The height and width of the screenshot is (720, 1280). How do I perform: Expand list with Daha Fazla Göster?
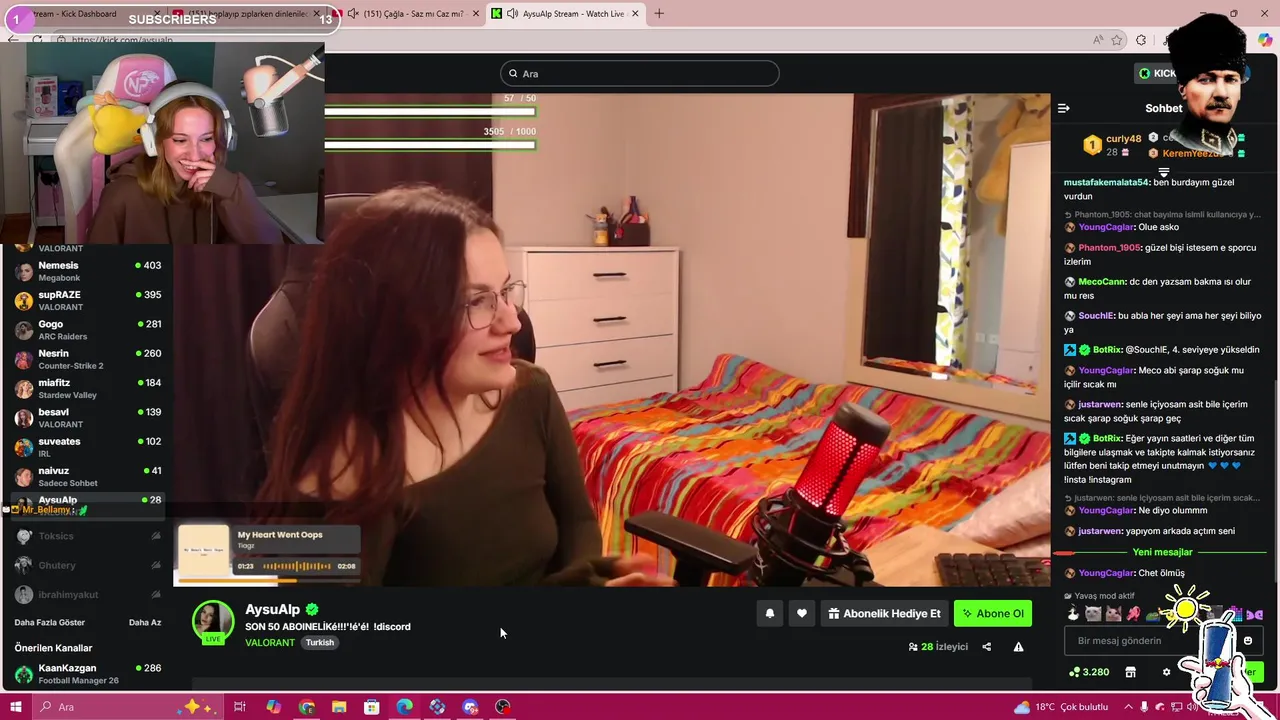50,623
